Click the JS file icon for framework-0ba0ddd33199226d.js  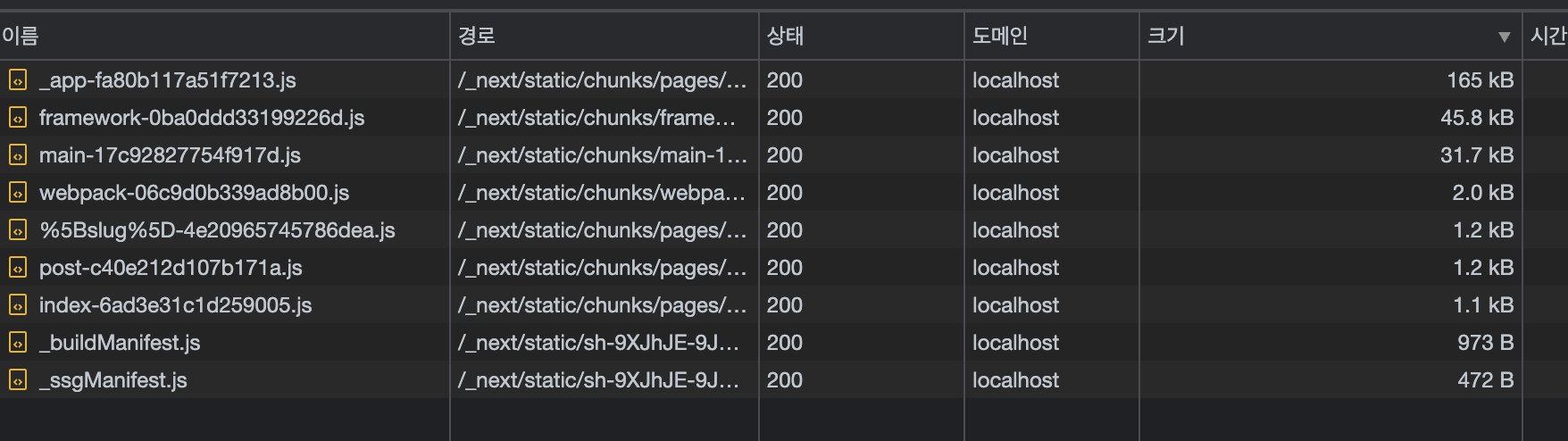tap(18, 118)
